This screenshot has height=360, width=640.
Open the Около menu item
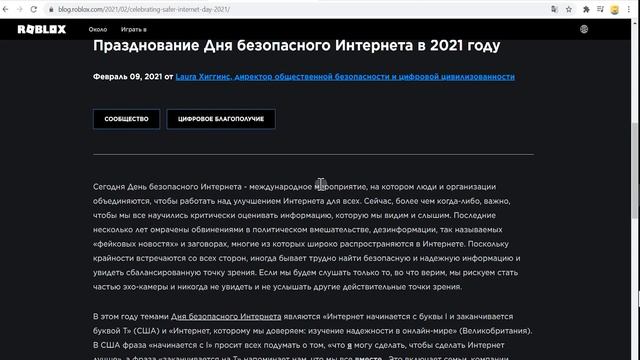point(98,29)
